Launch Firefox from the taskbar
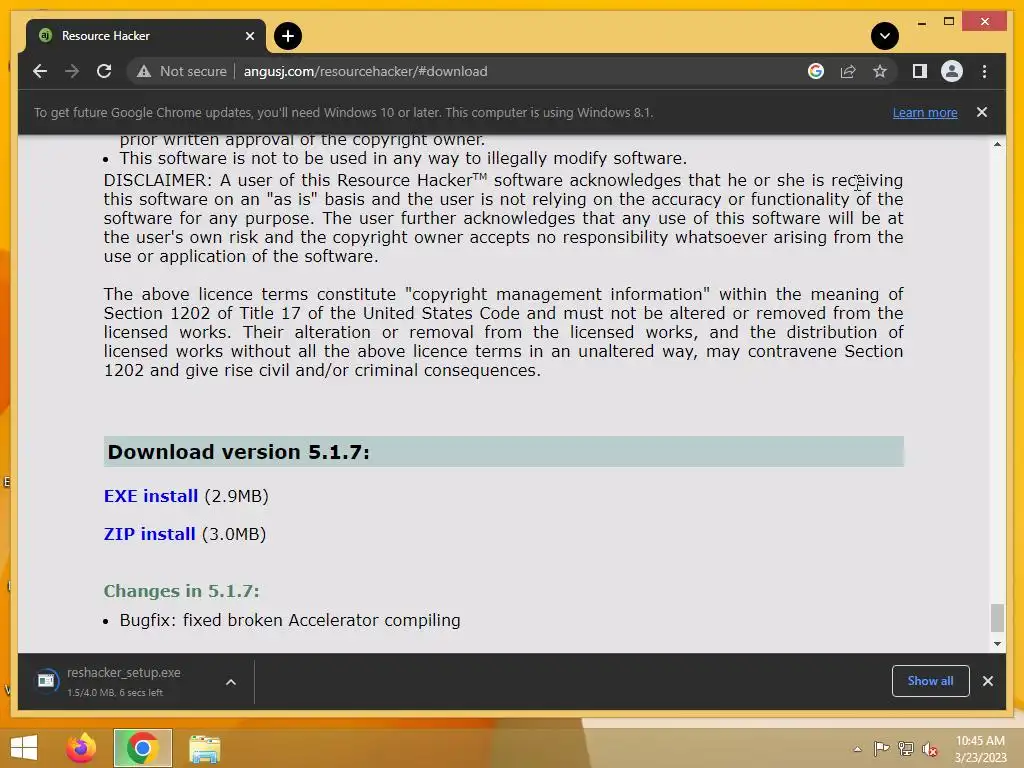Screen dimensions: 1024x768 tap(81, 748)
